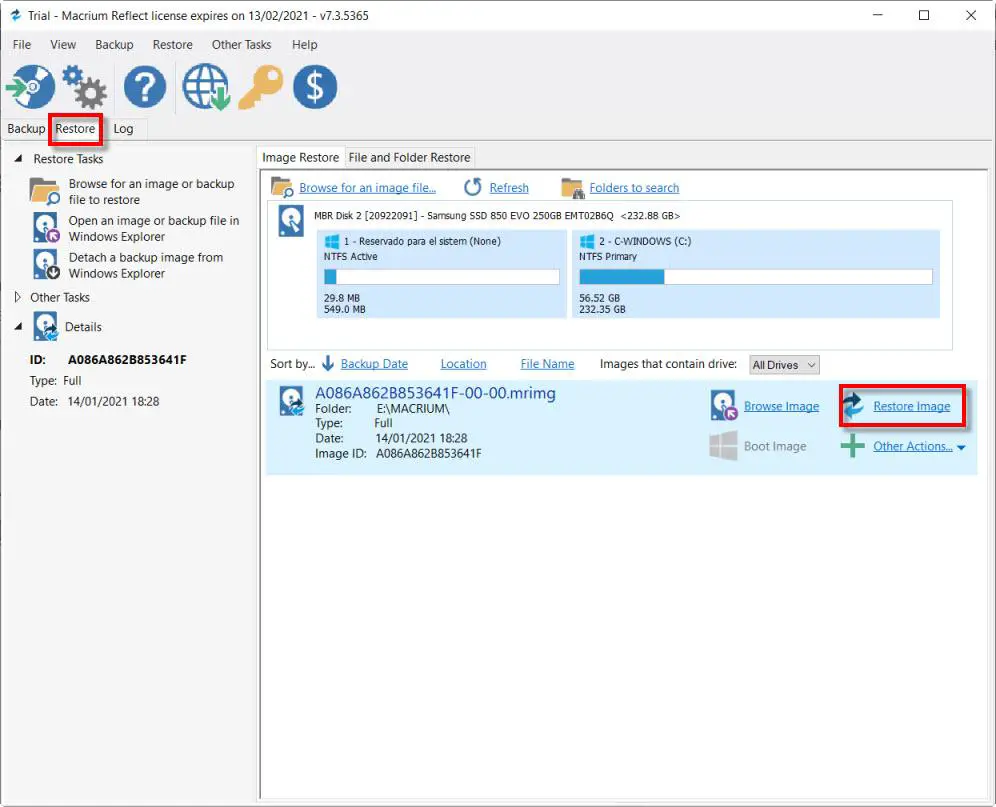Click the blue question mark help icon
996x807 pixels.
pyautogui.click(x=145, y=86)
